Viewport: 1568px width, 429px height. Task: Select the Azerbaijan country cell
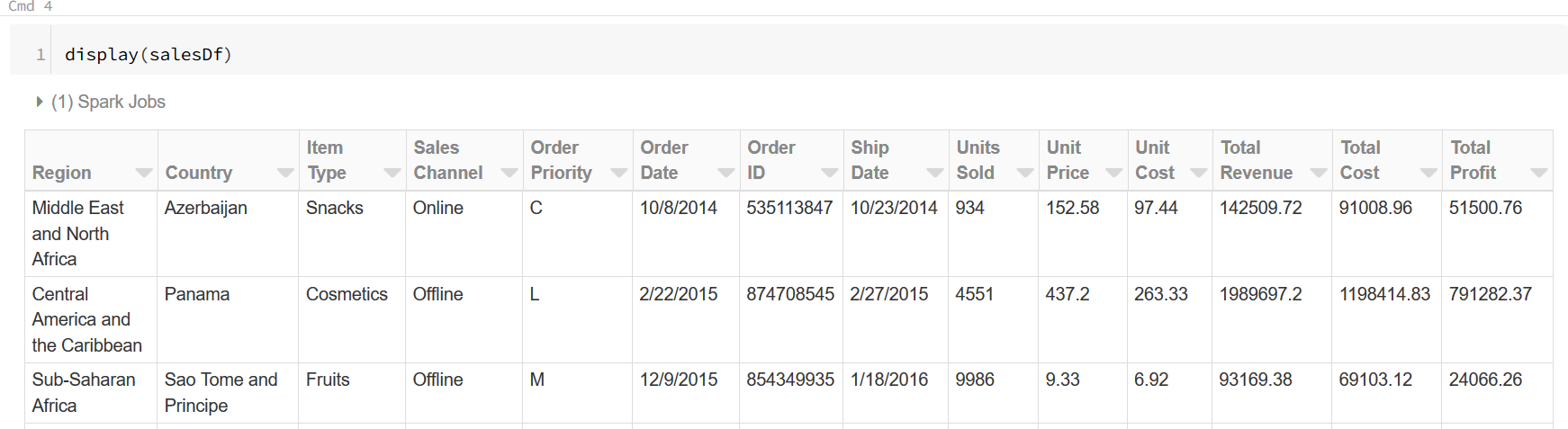[x=206, y=208]
